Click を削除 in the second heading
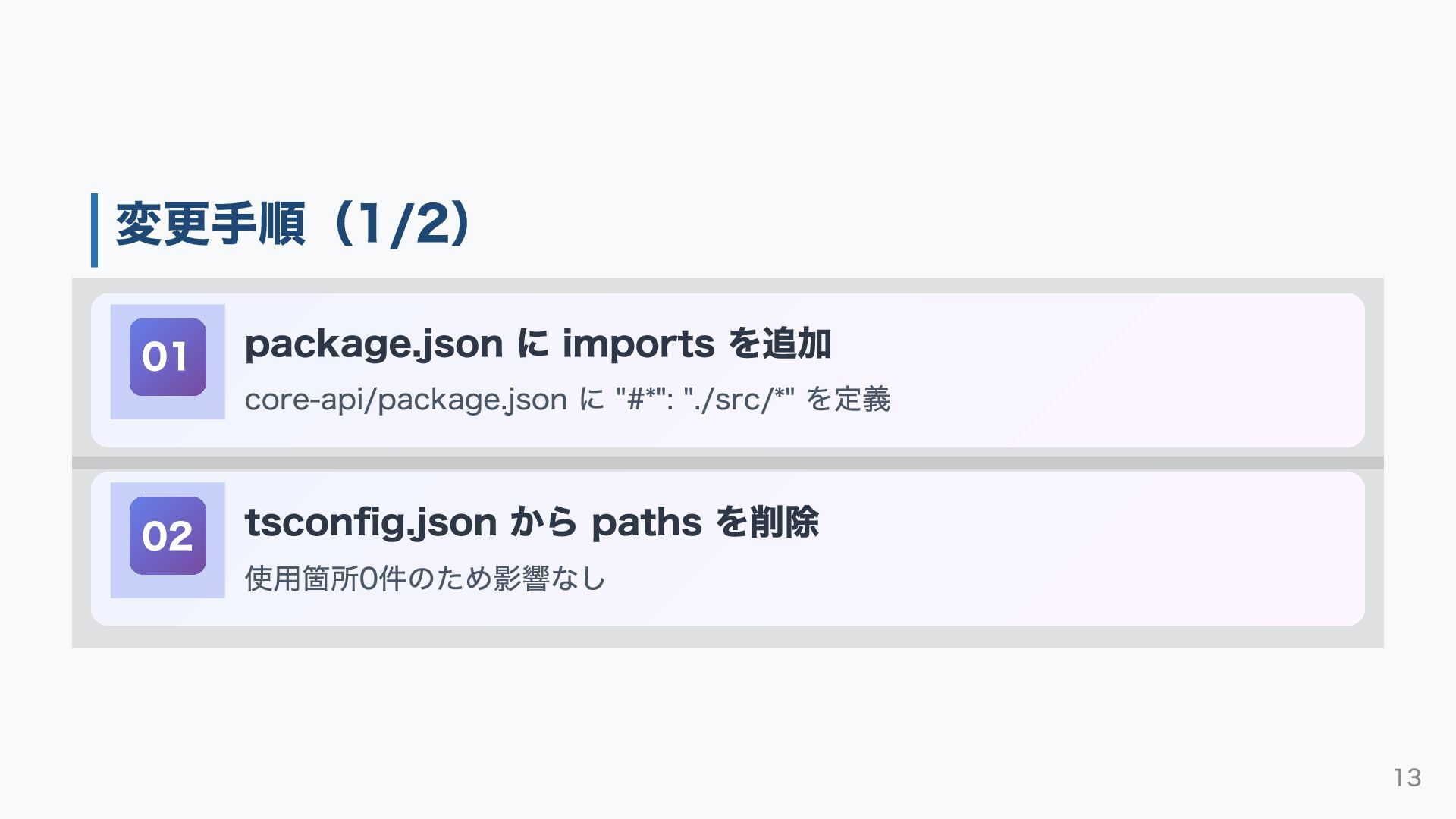 pos(767,523)
